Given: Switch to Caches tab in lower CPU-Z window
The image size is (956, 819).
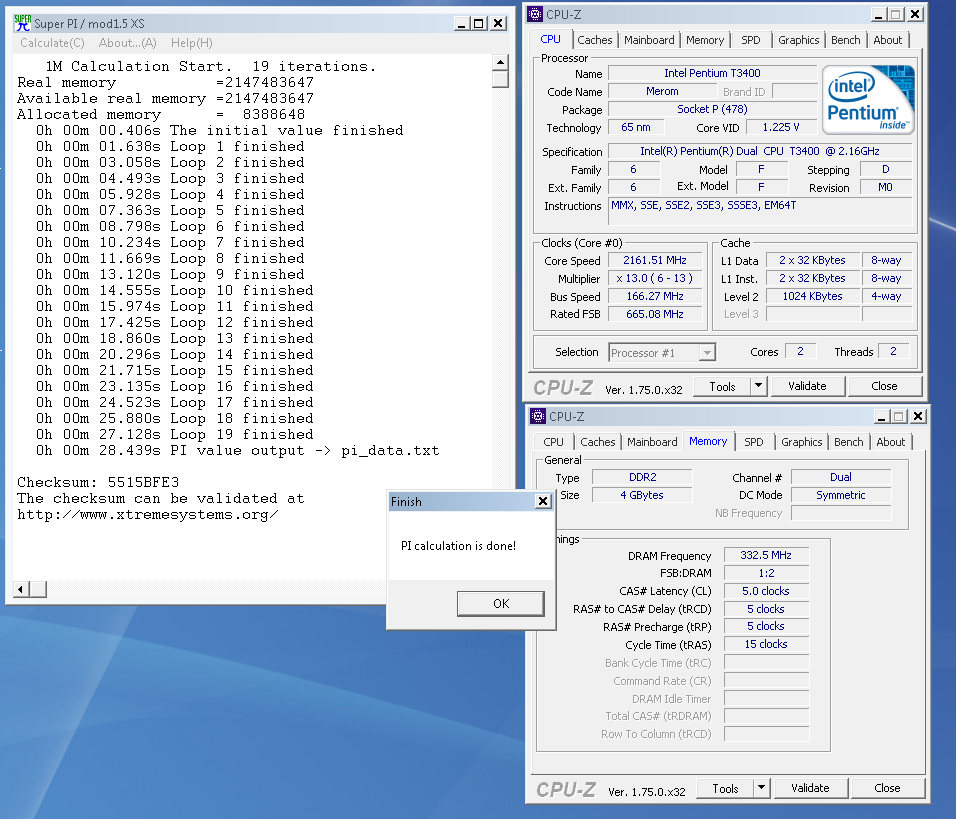Looking at the screenshot, I should coord(598,442).
